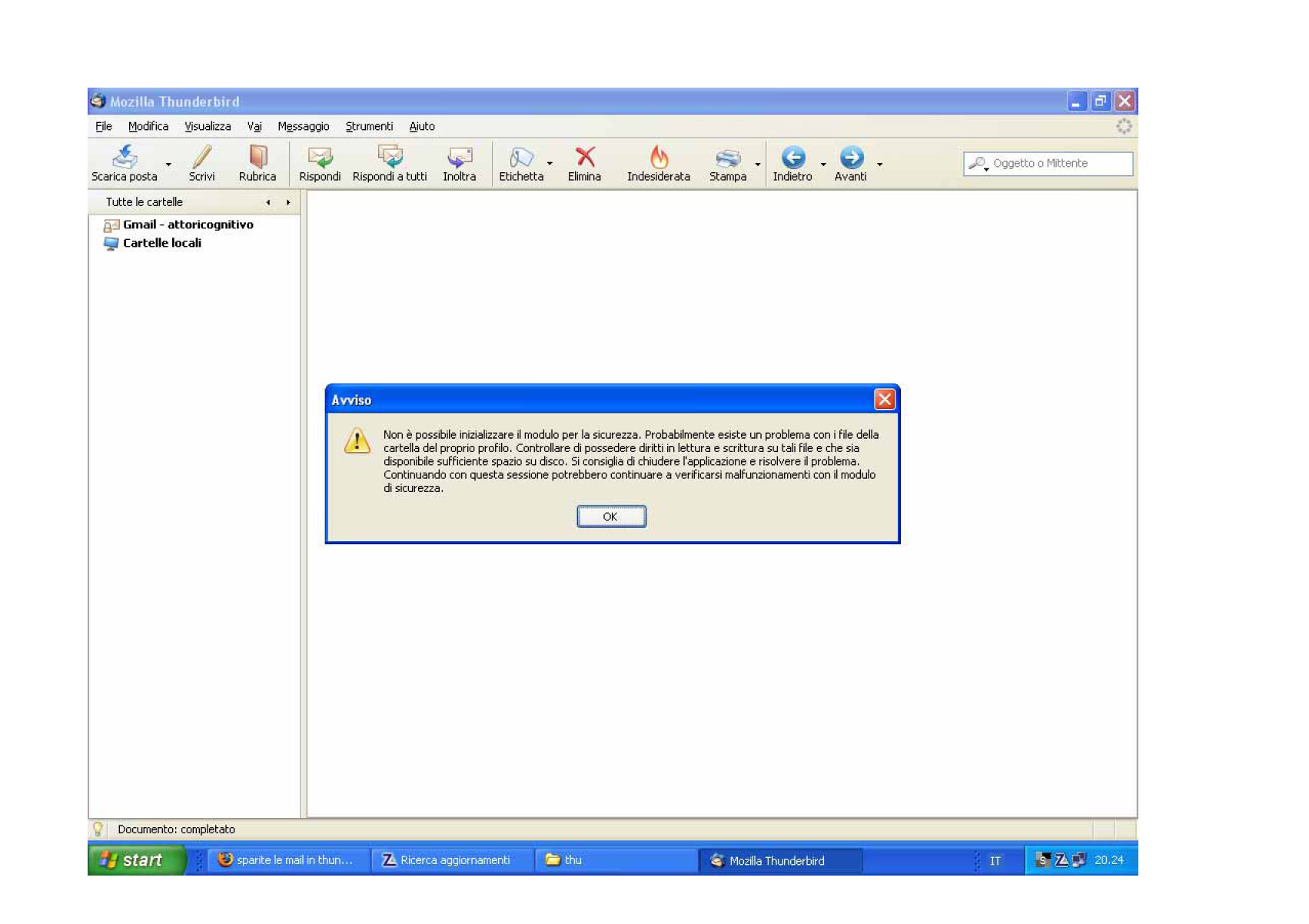Open the Indietro history dropdown arrow
1309x924 pixels.
click(823, 165)
